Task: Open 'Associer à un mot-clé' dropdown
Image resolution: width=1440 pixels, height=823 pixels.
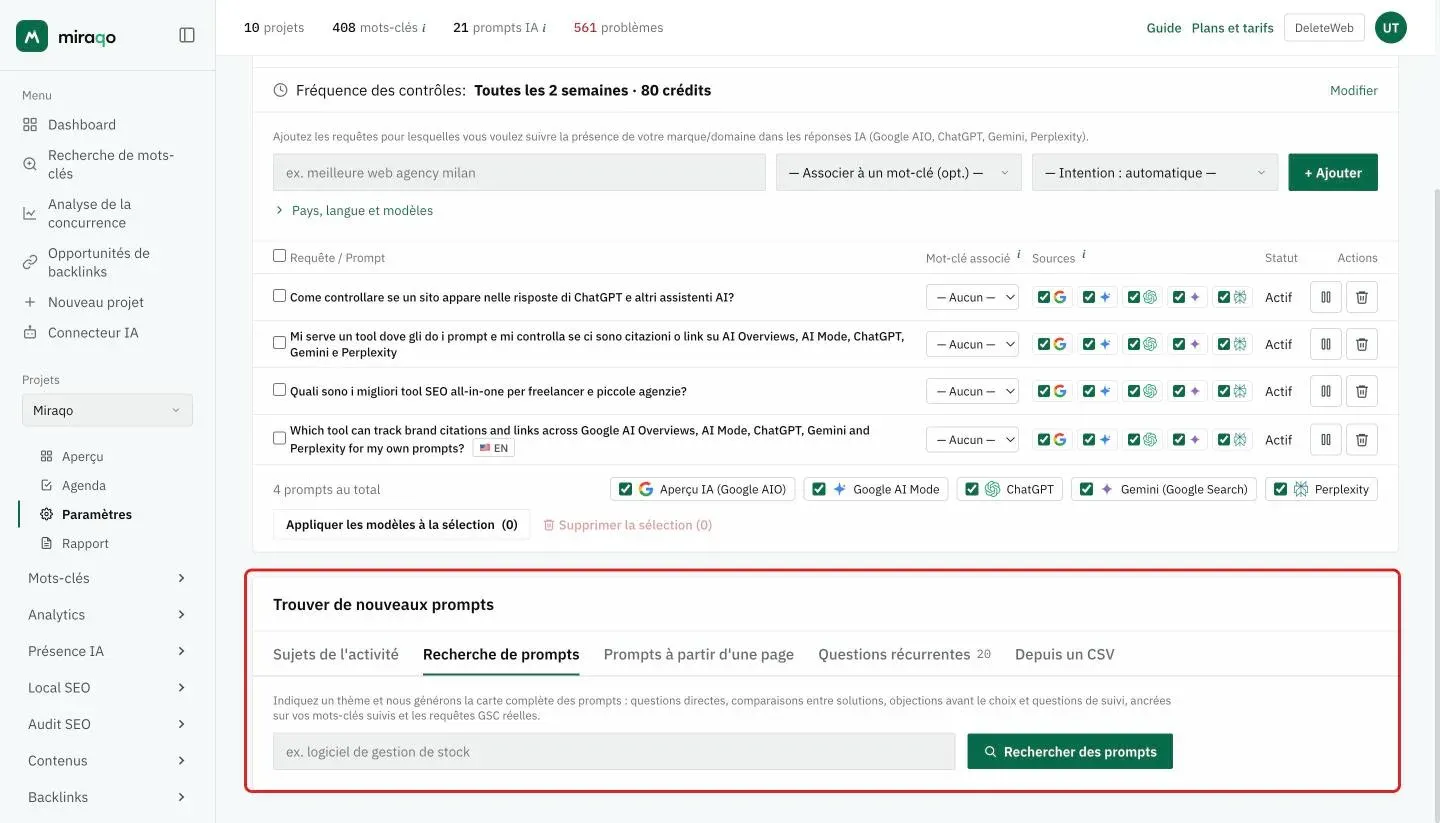Action: coord(899,172)
